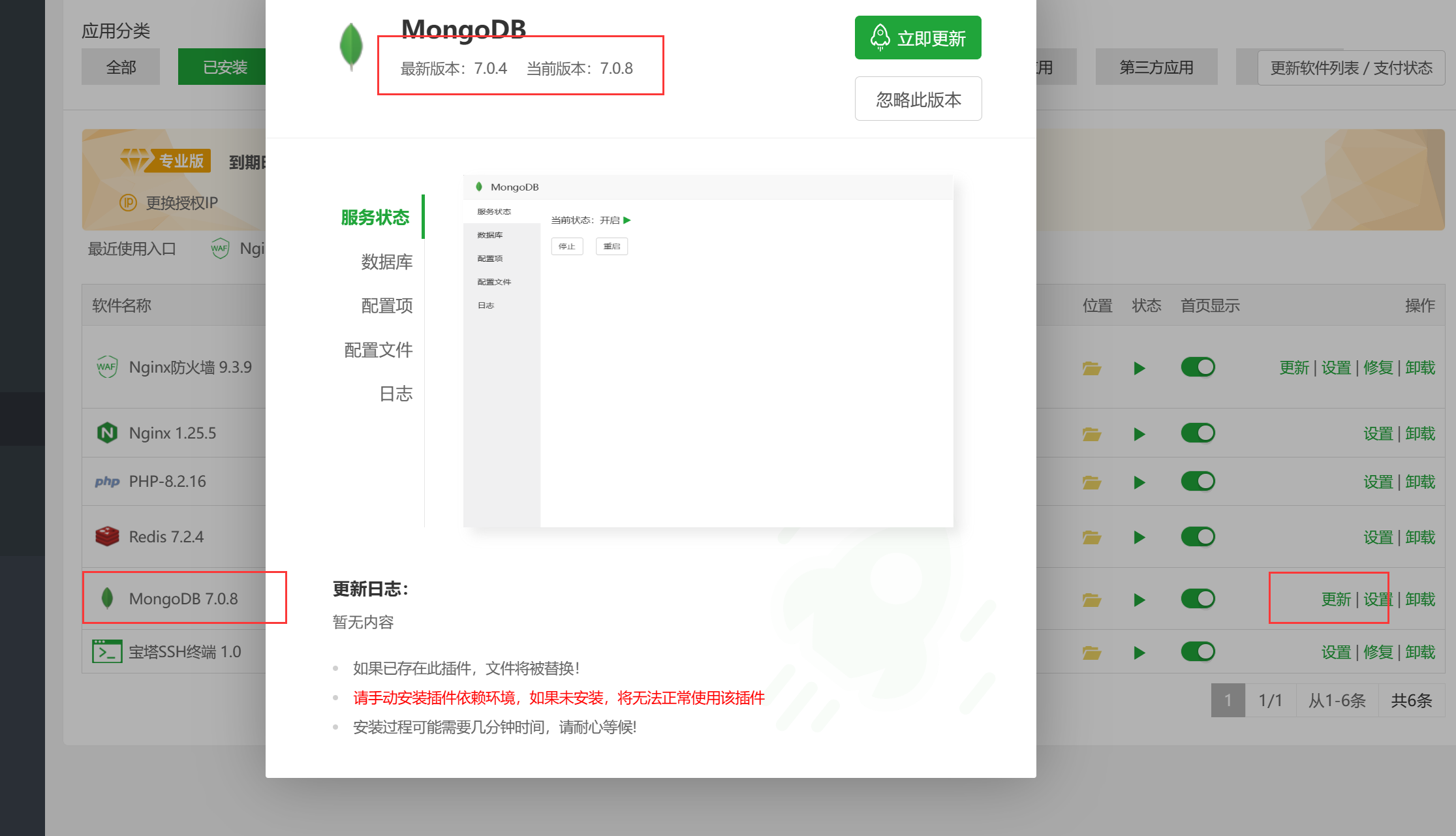The height and width of the screenshot is (836, 1456).
Task: Click 卸载 link in PHP-8.2.16 row
Action: coord(1420,482)
